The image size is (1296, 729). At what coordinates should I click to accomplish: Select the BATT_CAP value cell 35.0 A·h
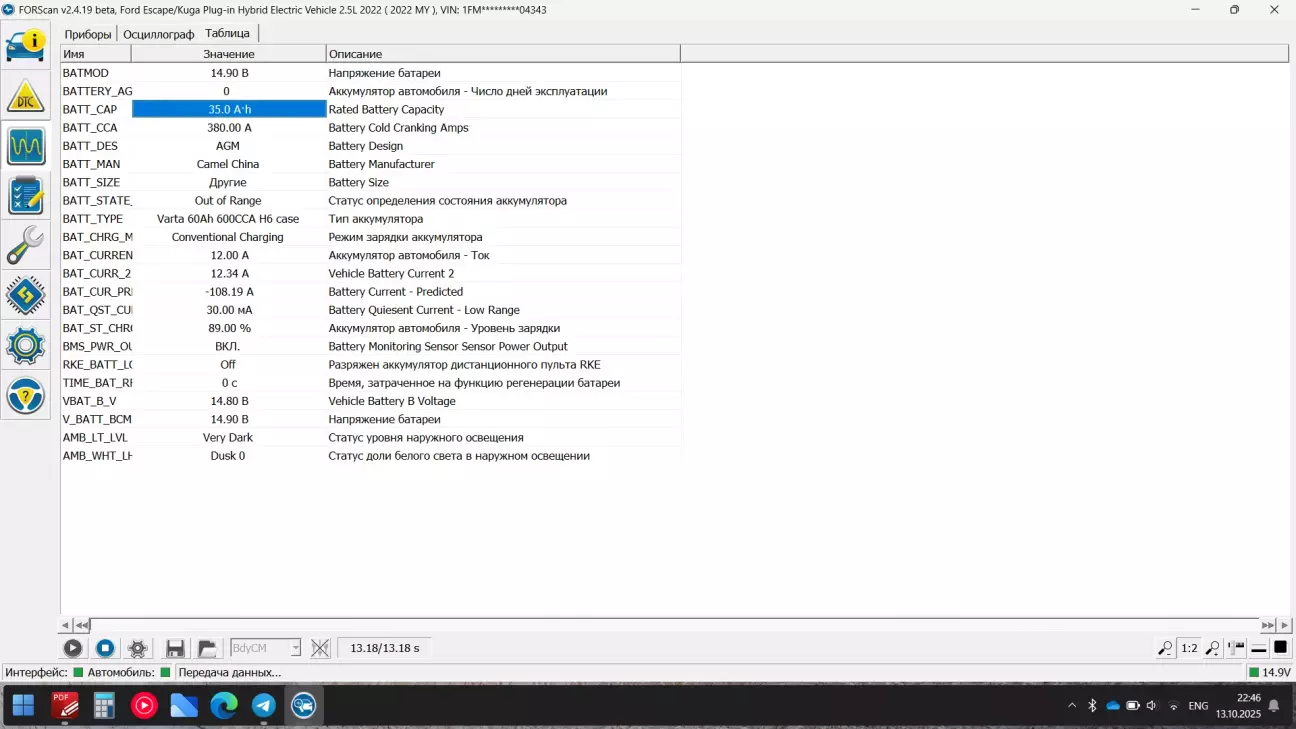(x=229, y=110)
